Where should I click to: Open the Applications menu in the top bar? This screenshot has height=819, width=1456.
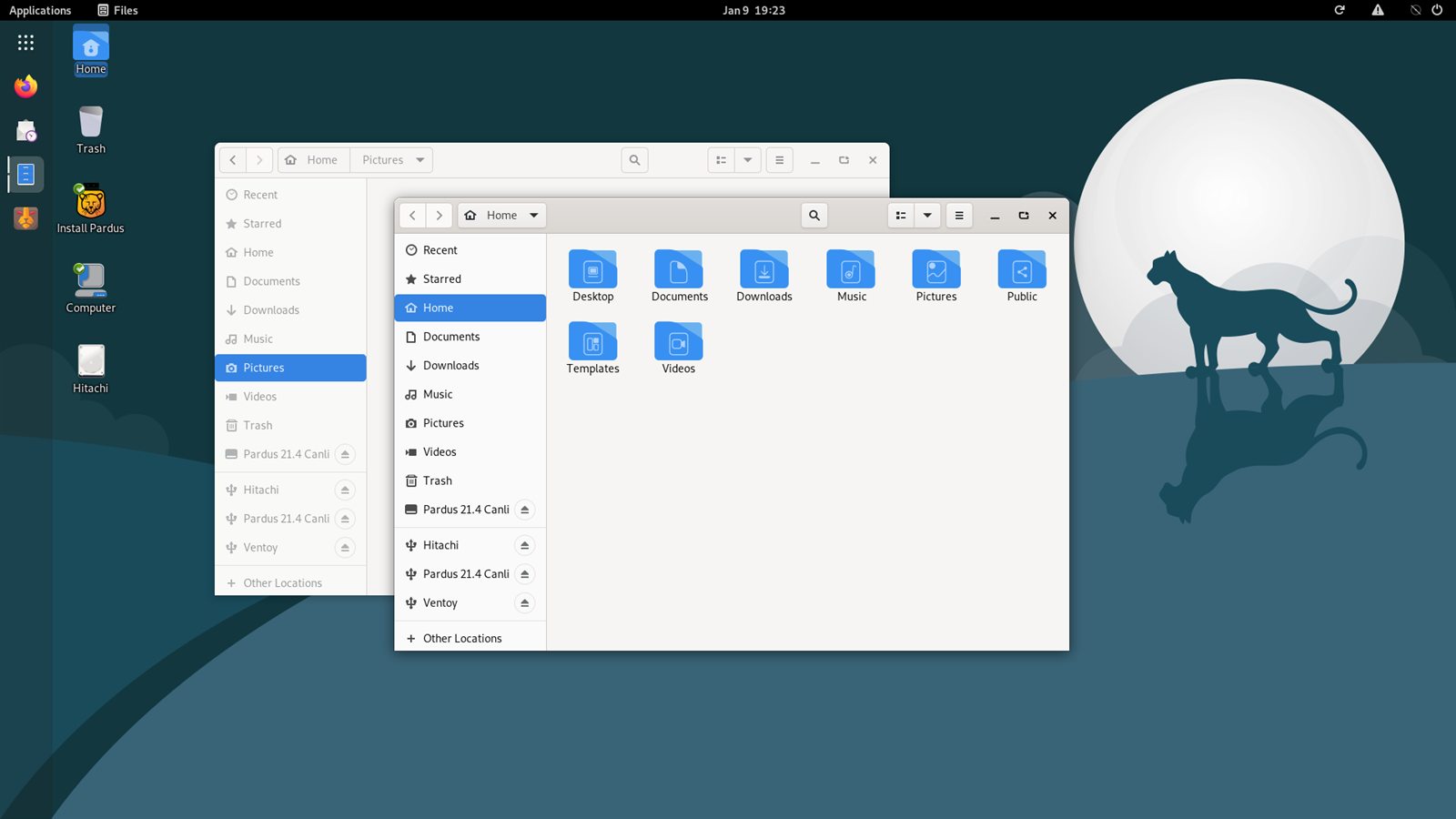click(x=40, y=10)
